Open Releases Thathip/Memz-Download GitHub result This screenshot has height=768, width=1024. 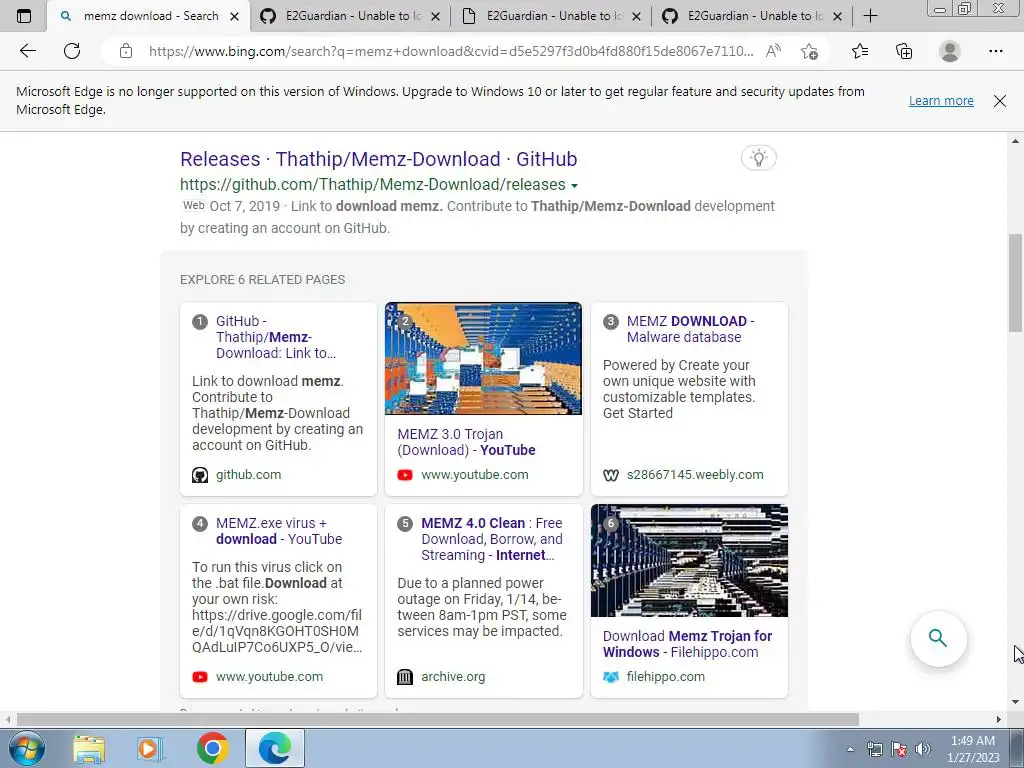pos(379,159)
